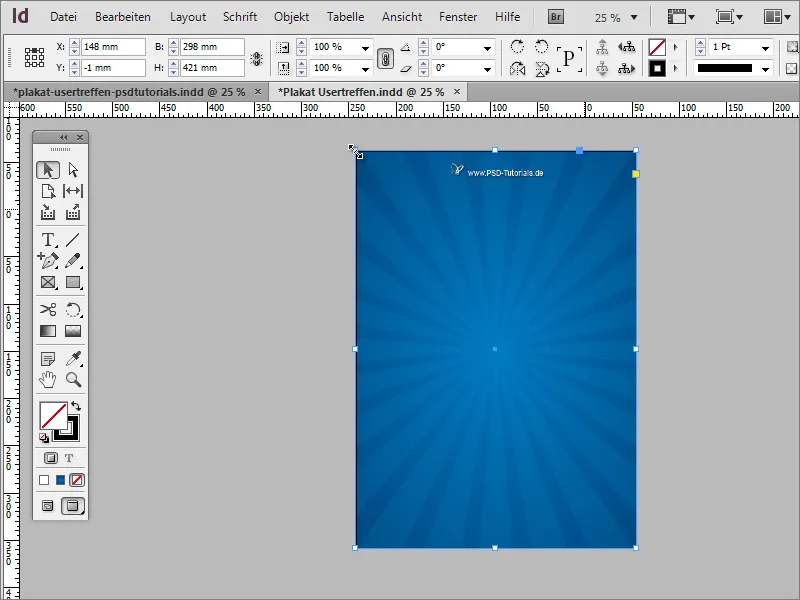Toggle constrain proportions for scaling chain icon
Image resolution: width=800 pixels, height=600 pixels.
(385, 59)
